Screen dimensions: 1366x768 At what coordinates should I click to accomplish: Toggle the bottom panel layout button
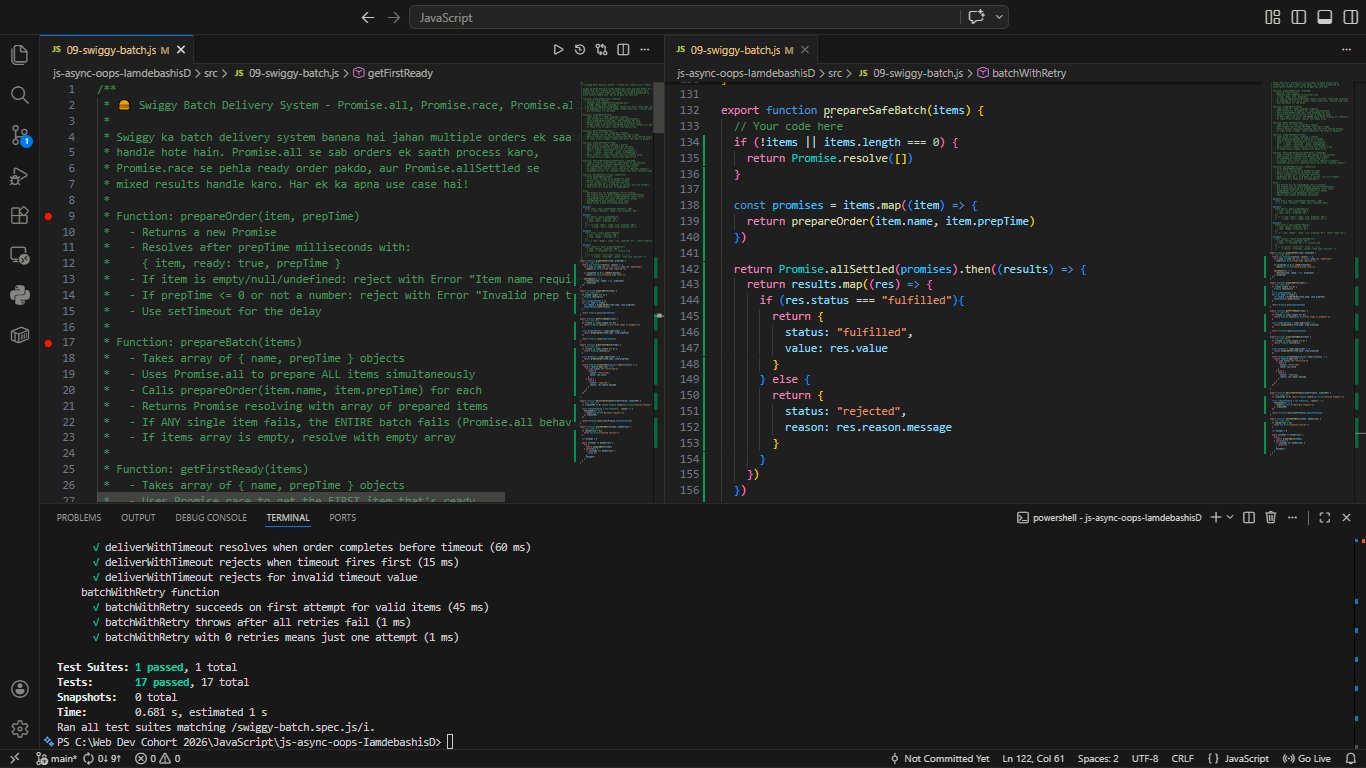(x=1324, y=17)
